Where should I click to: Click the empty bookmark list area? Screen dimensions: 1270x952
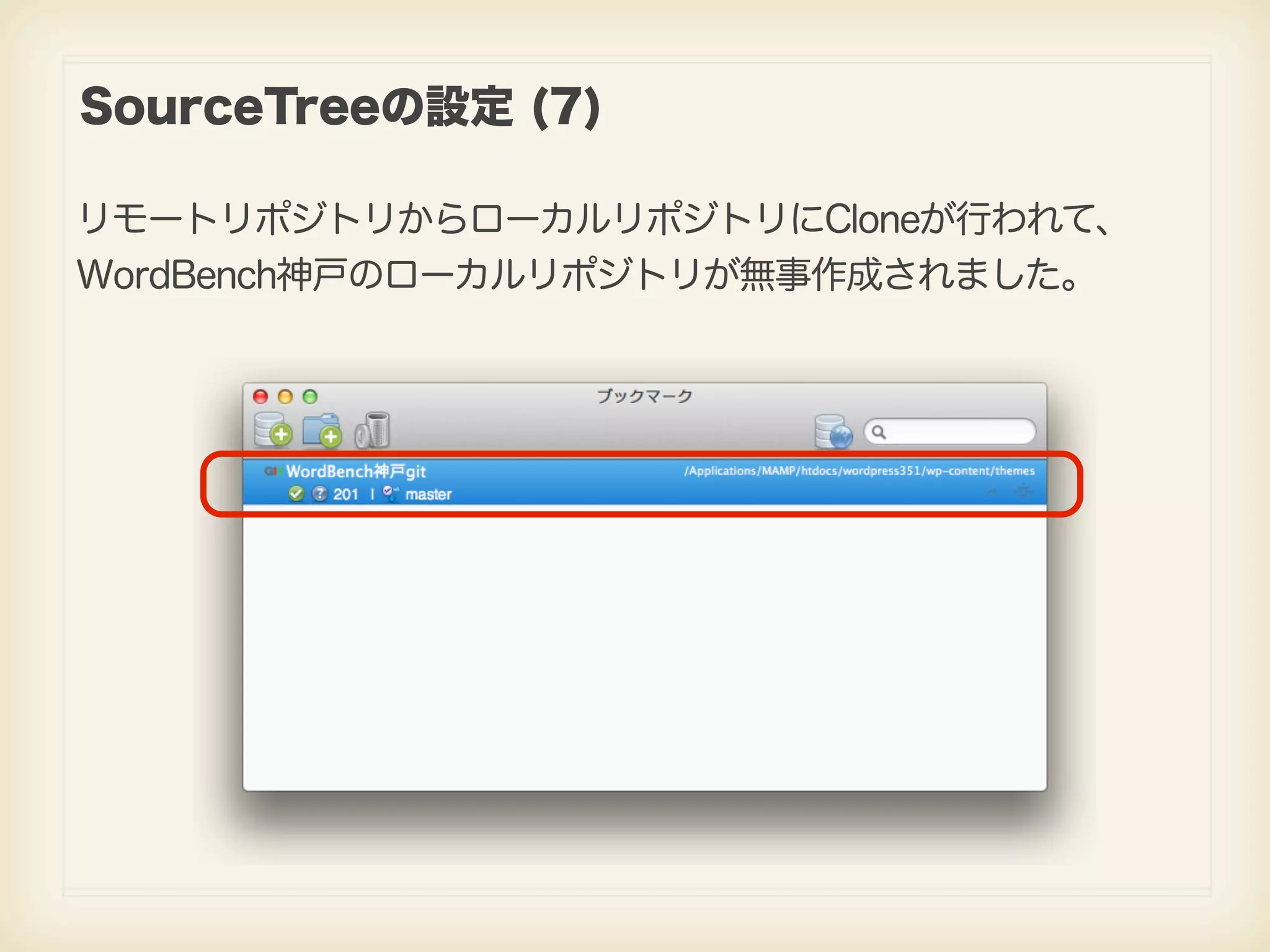point(645,651)
